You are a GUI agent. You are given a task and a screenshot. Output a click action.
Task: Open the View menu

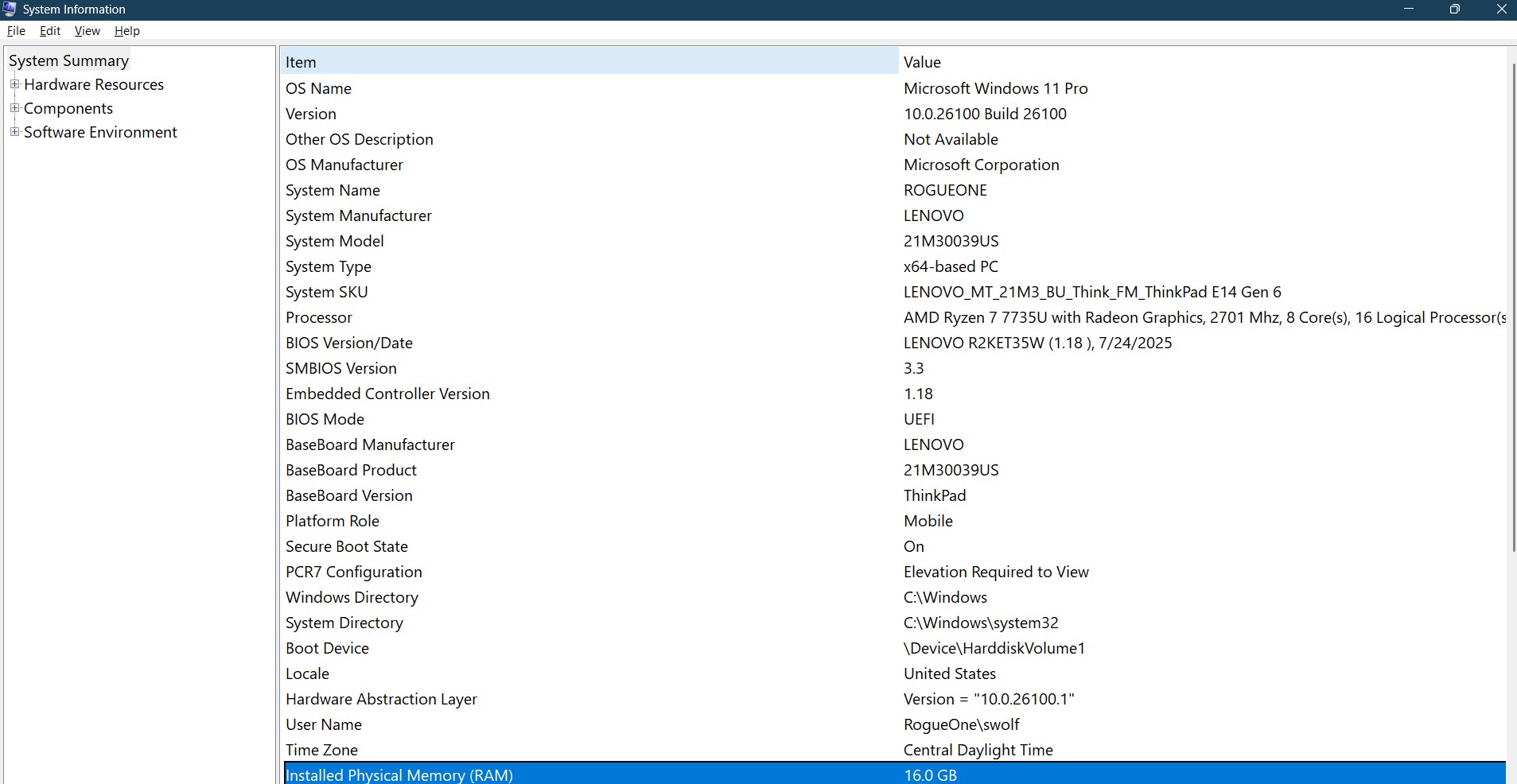tap(86, 30)
